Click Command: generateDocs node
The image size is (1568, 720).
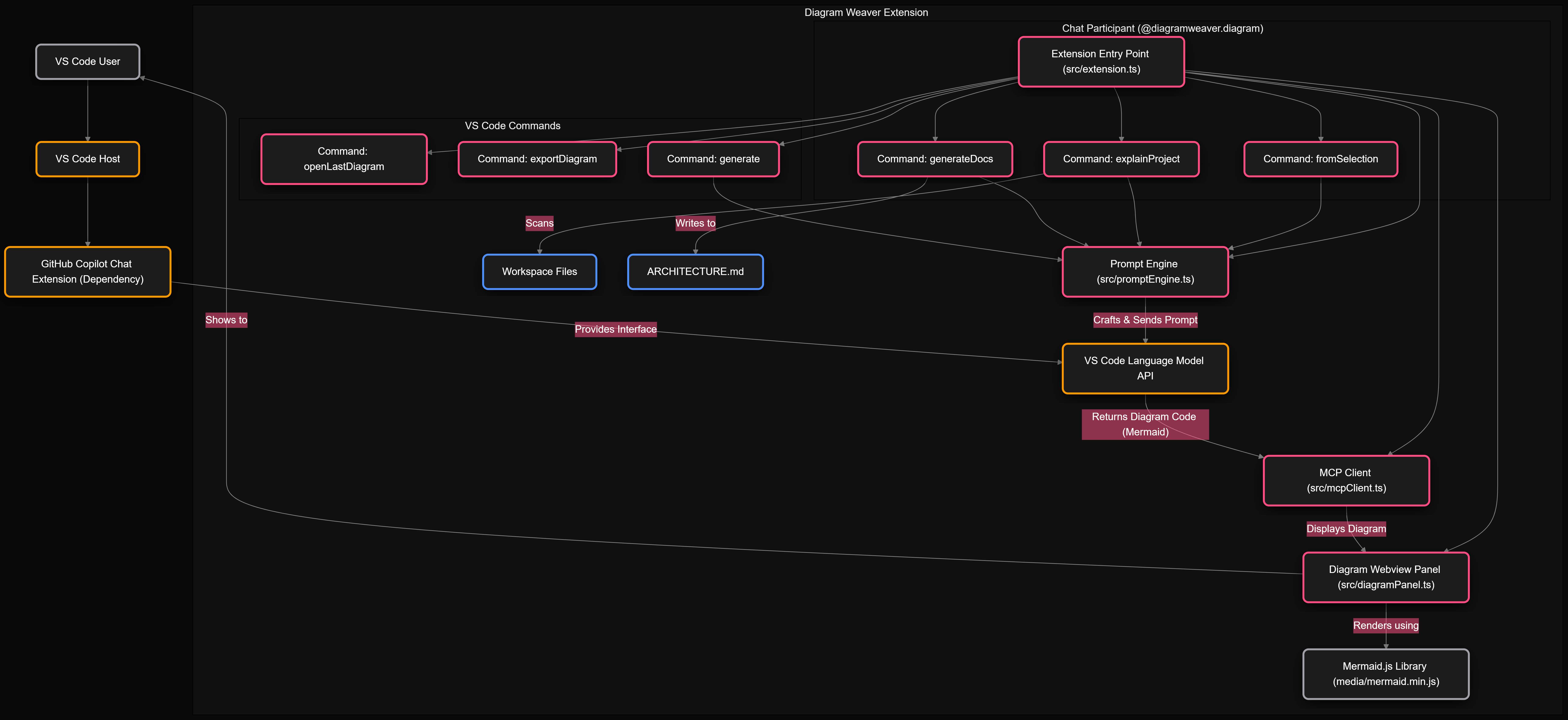(x=935, y=159)
